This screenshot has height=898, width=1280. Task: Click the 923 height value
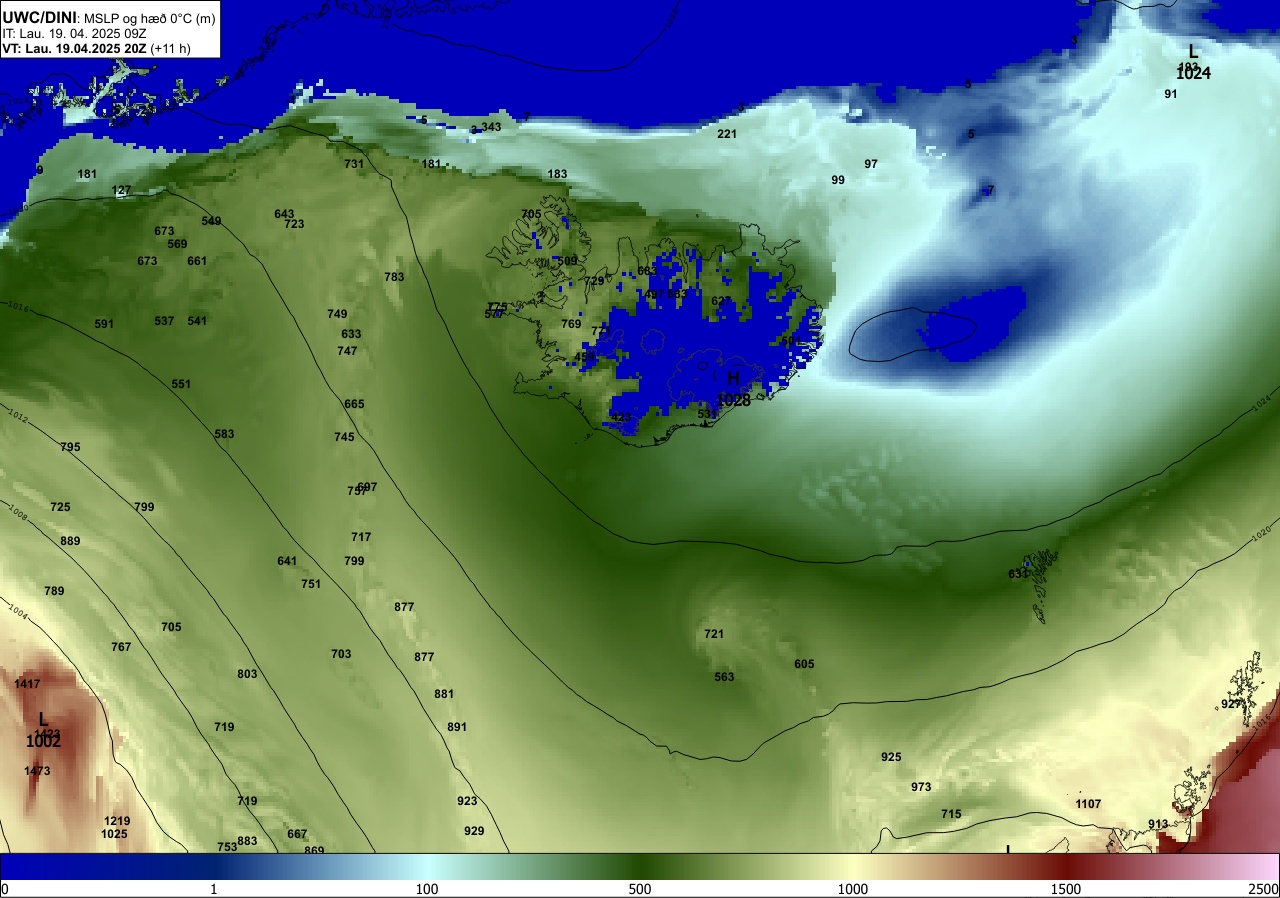click(467, 801)
